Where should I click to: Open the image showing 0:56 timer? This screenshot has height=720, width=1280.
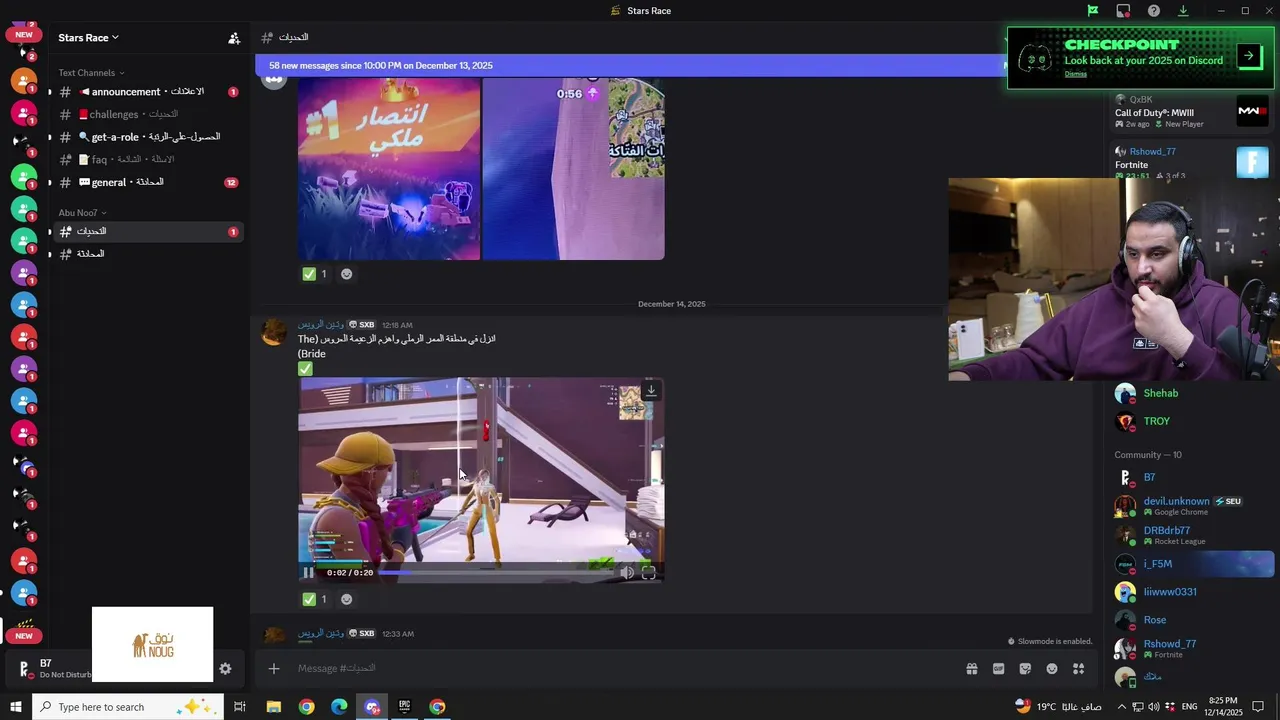click(x=574, y=169)
